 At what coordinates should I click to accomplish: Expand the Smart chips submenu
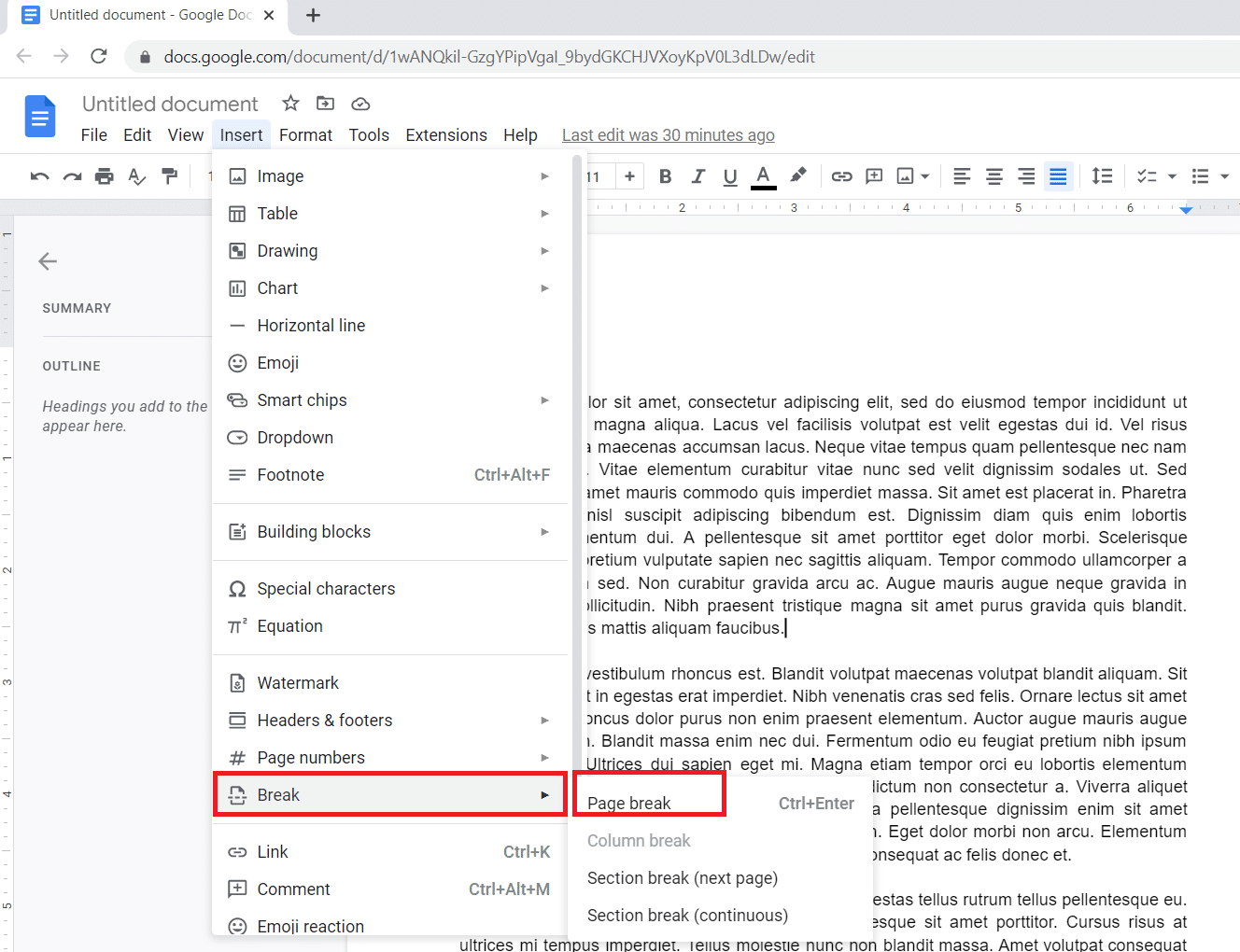[299, 399]
